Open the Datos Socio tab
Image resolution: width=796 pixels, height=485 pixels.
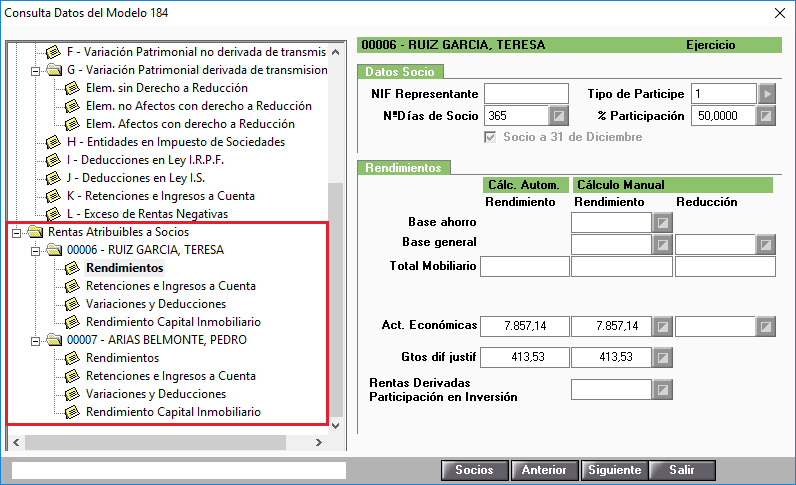400,72
